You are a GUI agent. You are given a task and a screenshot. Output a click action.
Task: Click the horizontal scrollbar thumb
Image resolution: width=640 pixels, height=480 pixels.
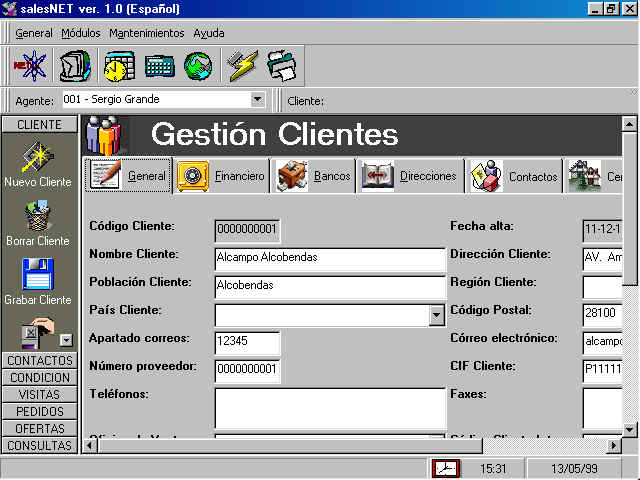click(290, 445)
